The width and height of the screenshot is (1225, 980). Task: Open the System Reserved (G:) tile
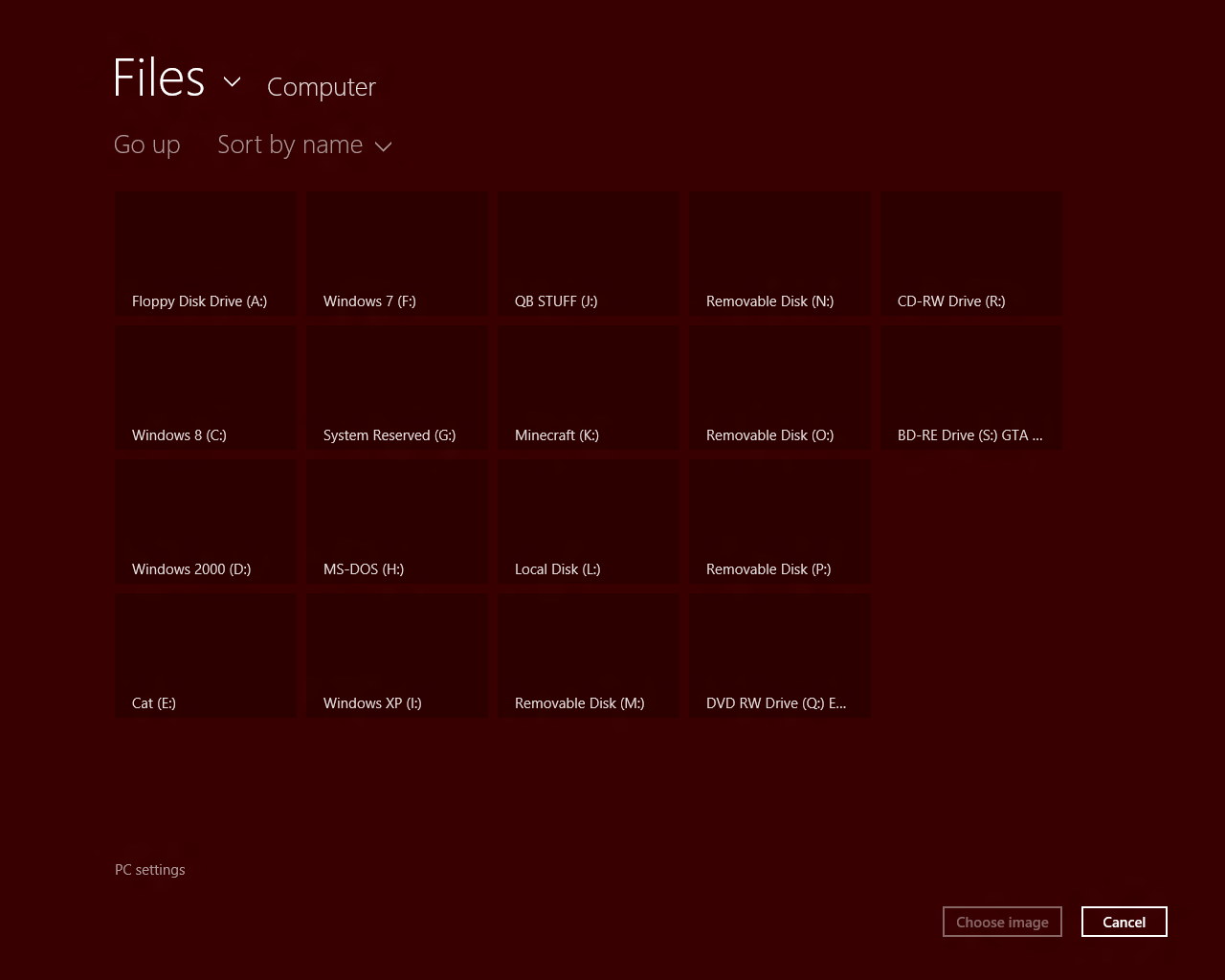(396, 388)
